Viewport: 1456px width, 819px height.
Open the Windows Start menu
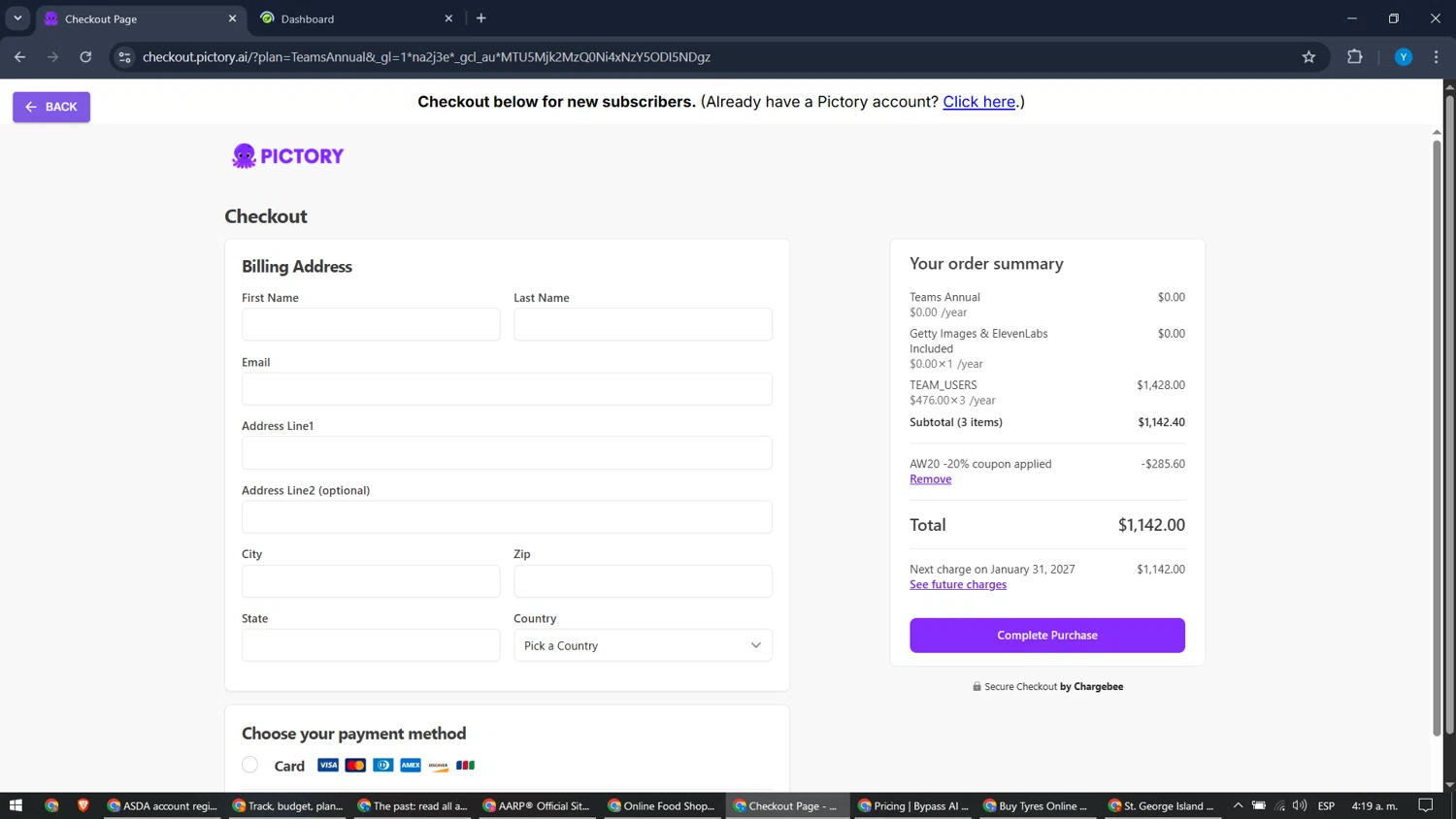point(16,805)
